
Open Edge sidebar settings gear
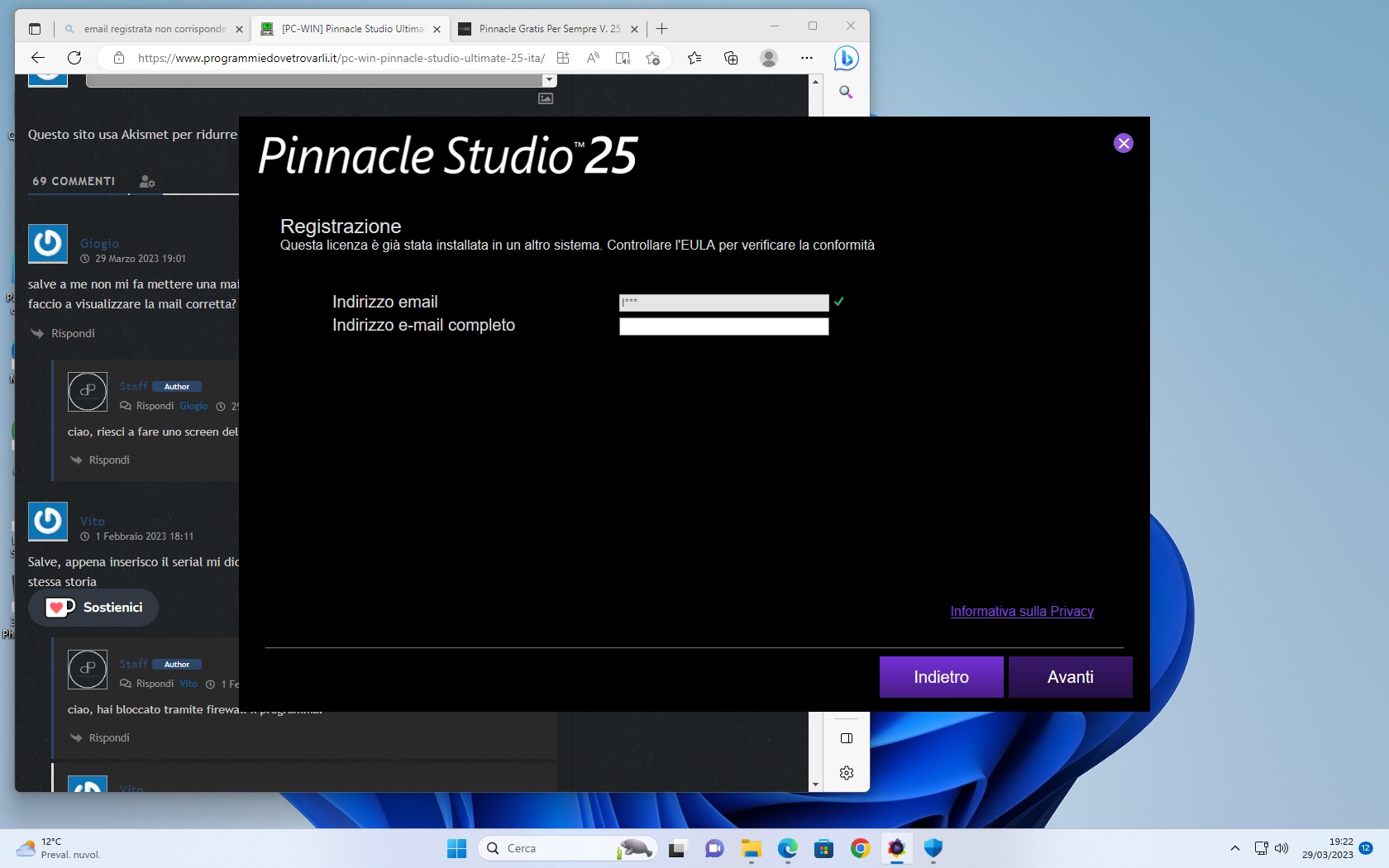pos(847,773)
